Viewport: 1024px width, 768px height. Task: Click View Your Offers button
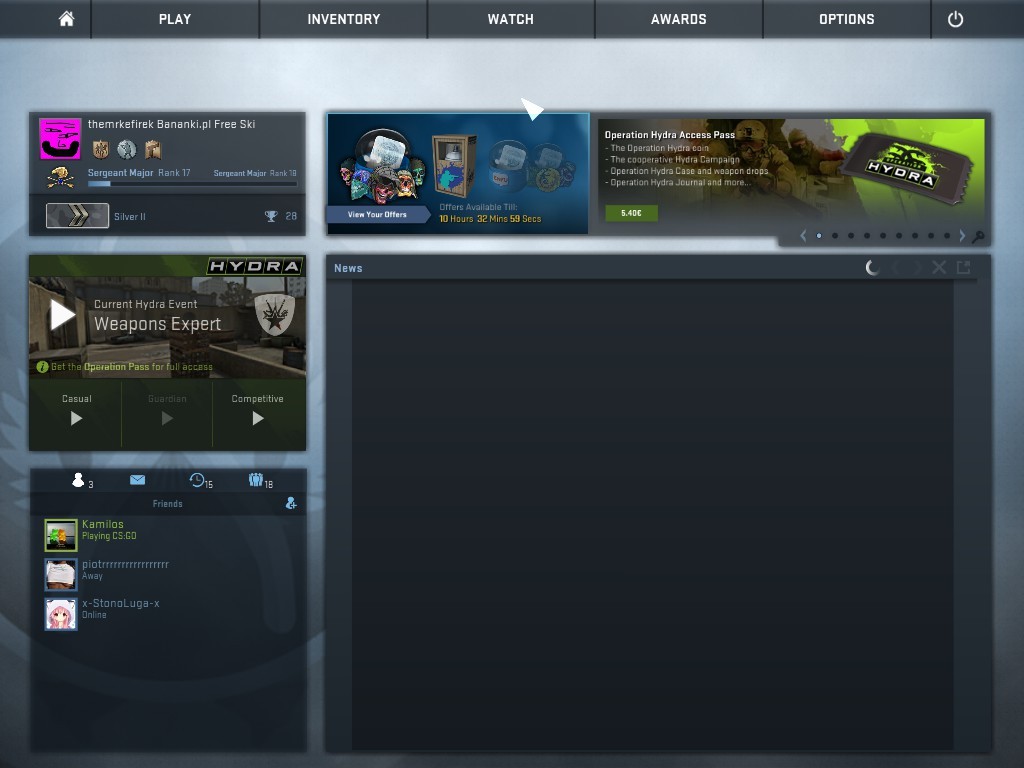(377, 214)
